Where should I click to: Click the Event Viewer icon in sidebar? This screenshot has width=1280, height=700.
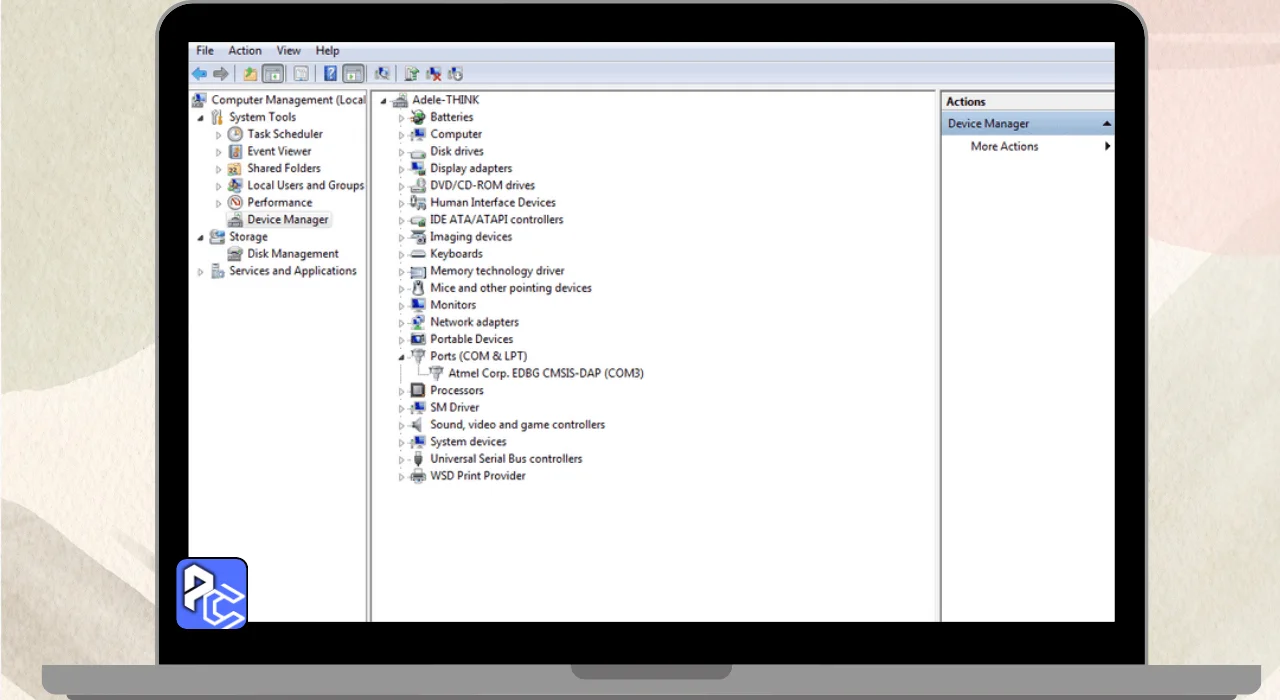point(236,151)
